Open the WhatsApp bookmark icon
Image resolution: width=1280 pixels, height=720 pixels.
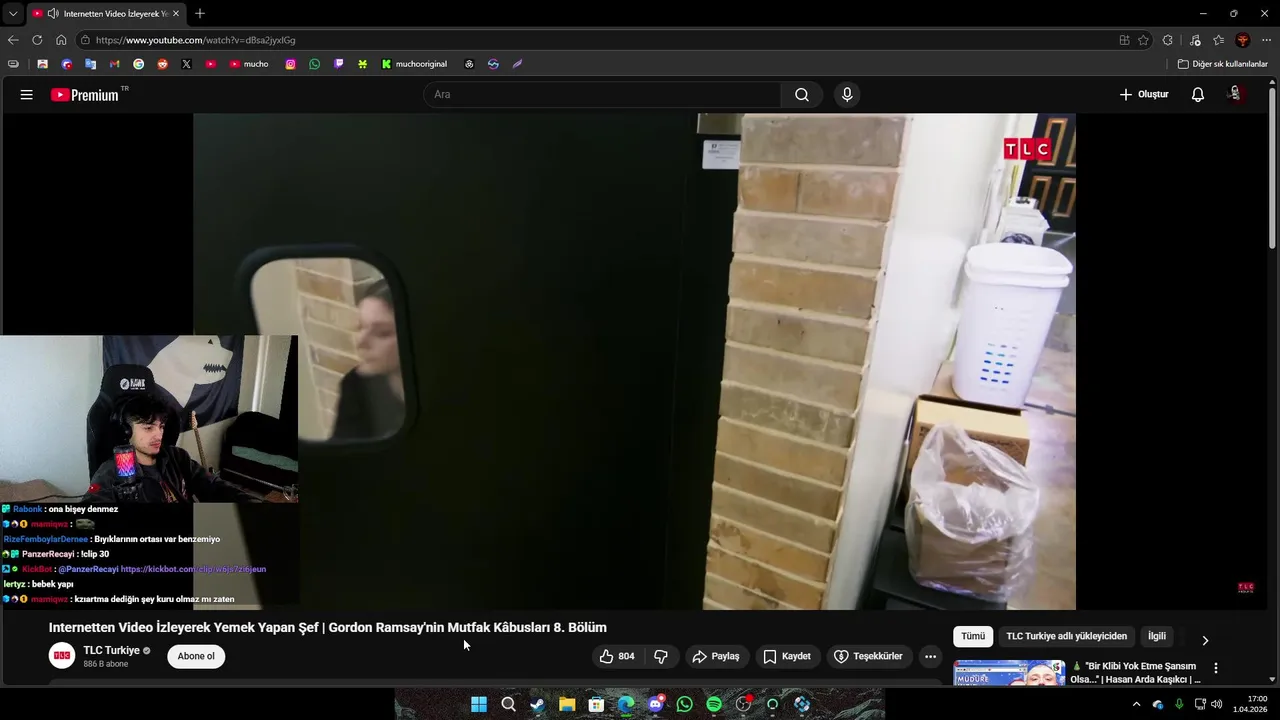coord(315,64)
